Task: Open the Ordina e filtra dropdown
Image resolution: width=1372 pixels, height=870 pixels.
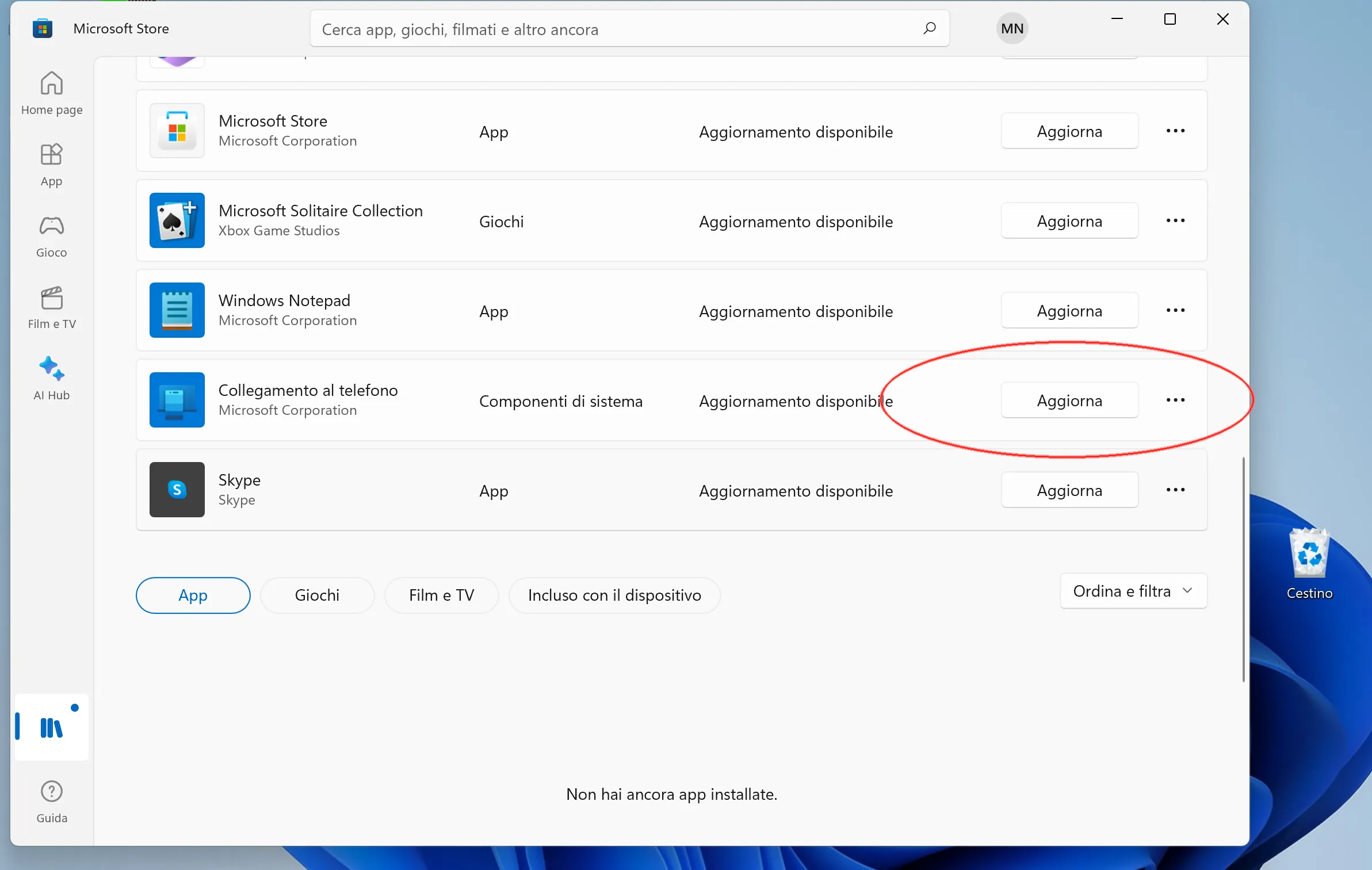Action: click(x=1132, y=591)
